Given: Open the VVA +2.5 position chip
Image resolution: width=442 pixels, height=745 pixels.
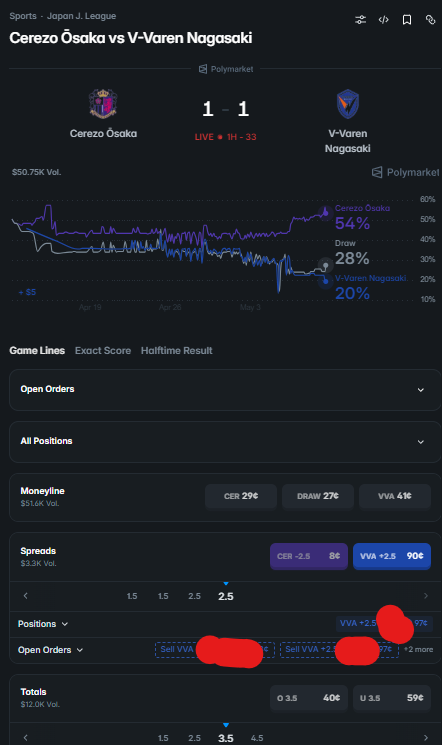Looking at the screenshot, I should [x=384, y=623].
